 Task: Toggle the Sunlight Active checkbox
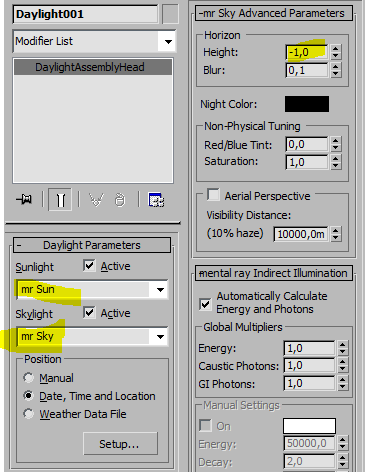[89, 266]
